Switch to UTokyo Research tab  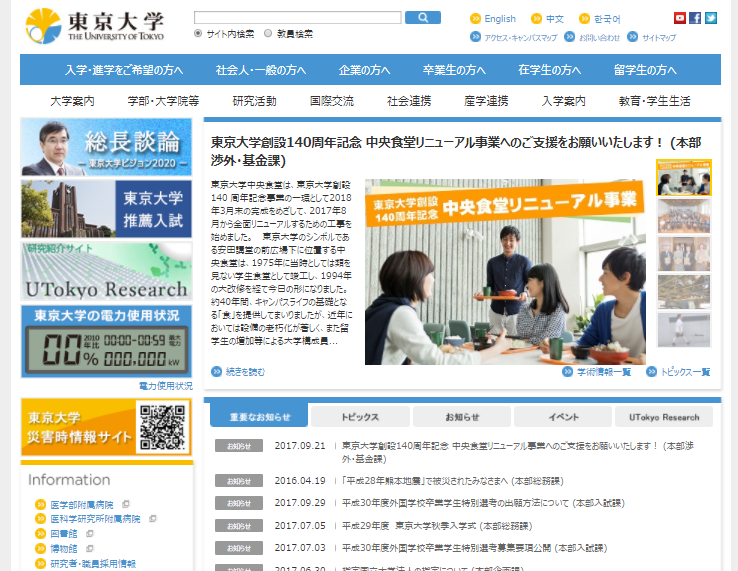664,417
